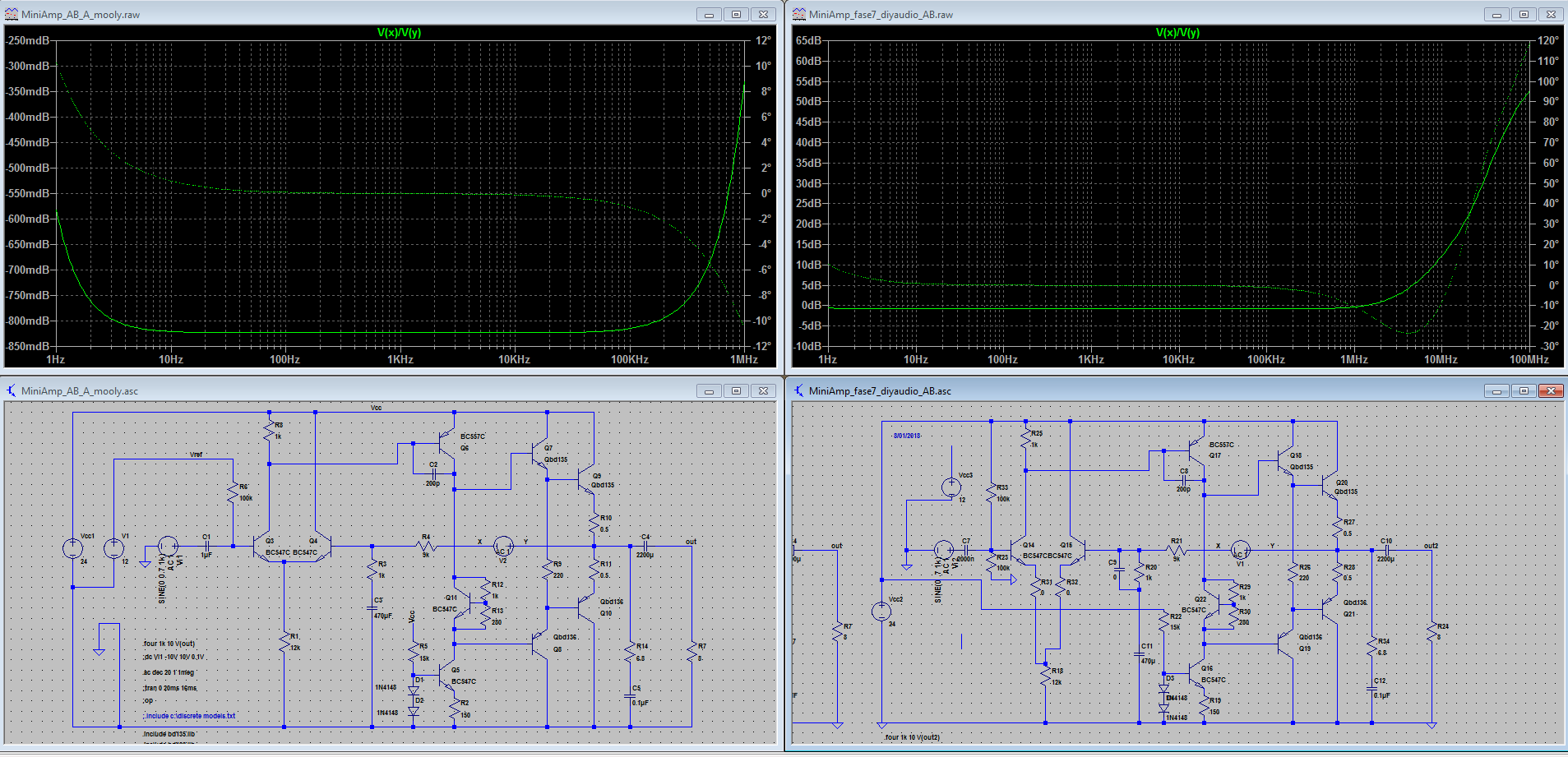The height and width of the screenshot is (757, 1568).
Task: Click the 120° phase axis label in fase7 plot
Action: (x=1548, y=40)
